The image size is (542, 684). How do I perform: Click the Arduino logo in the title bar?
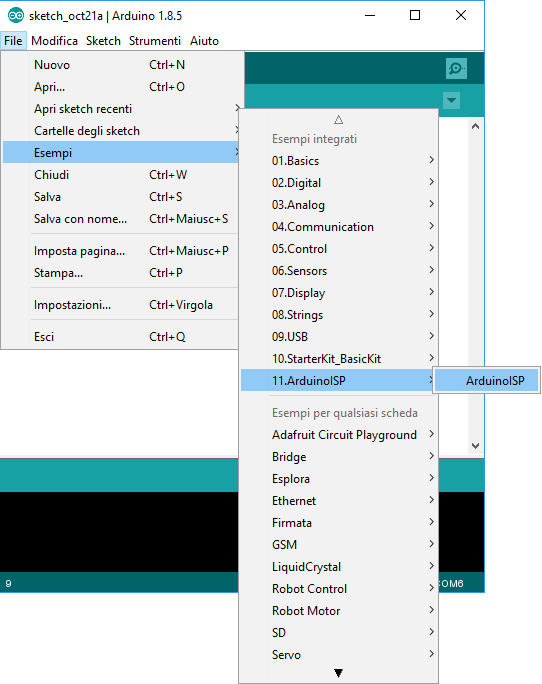pyautogui.click(x=16, y=16)
